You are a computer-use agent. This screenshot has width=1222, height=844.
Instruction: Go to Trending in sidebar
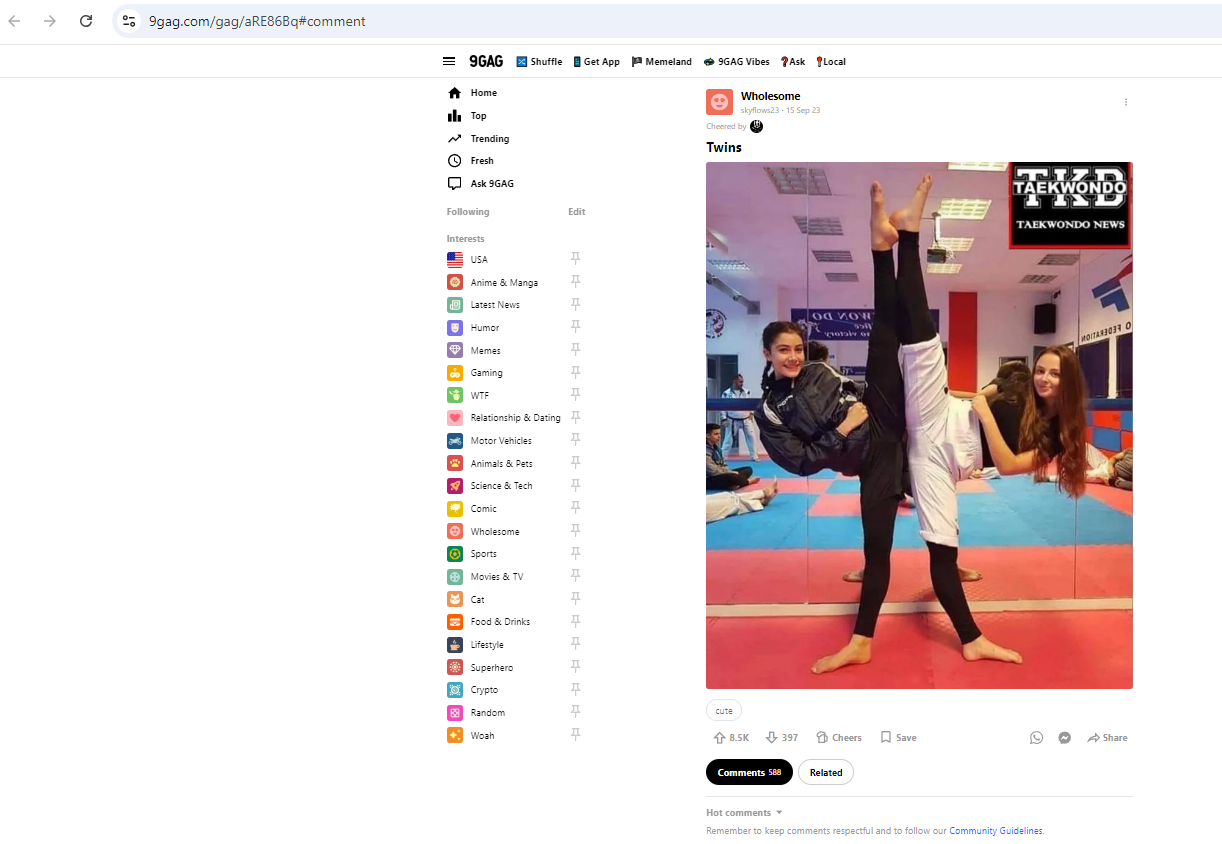point(489,139)
